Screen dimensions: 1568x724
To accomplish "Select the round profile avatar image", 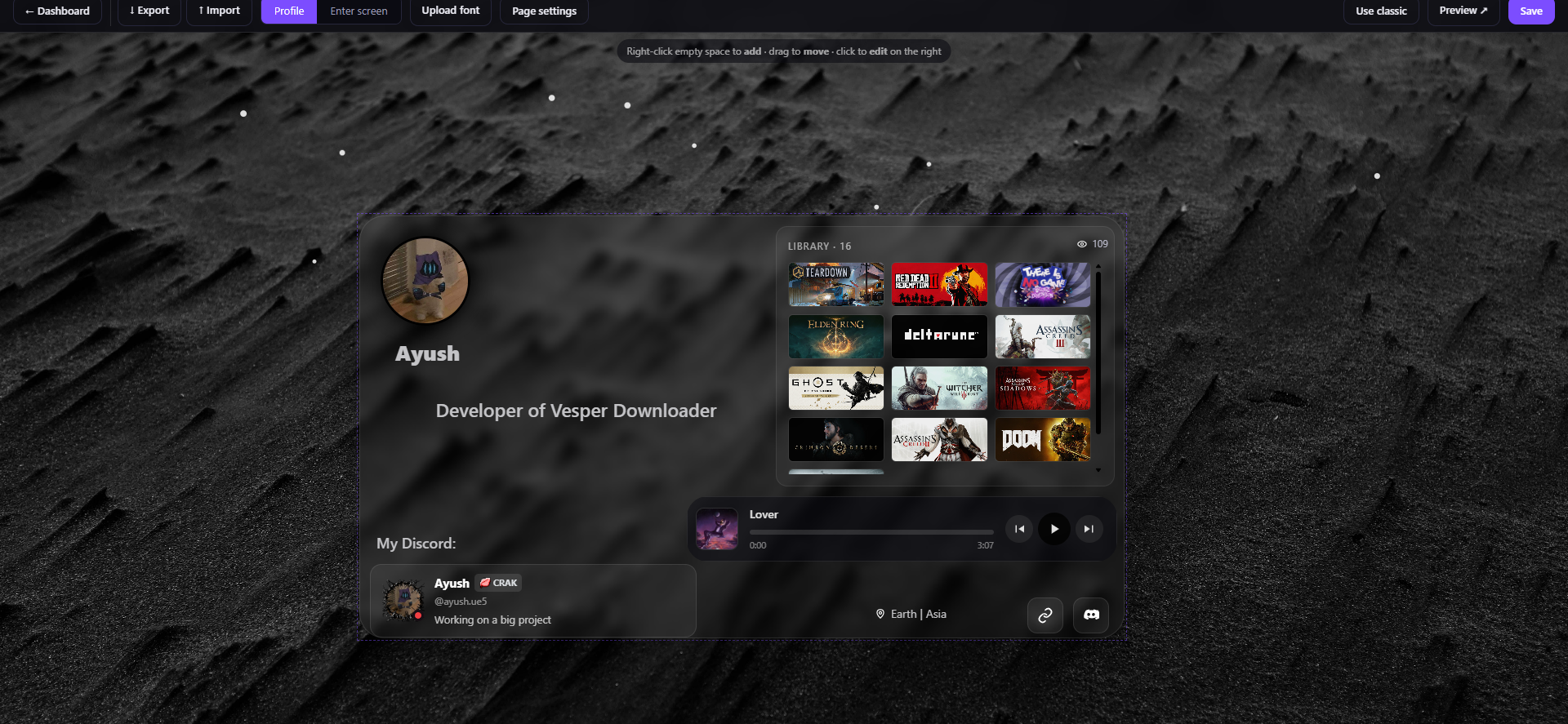I will (x=425, y=281).
